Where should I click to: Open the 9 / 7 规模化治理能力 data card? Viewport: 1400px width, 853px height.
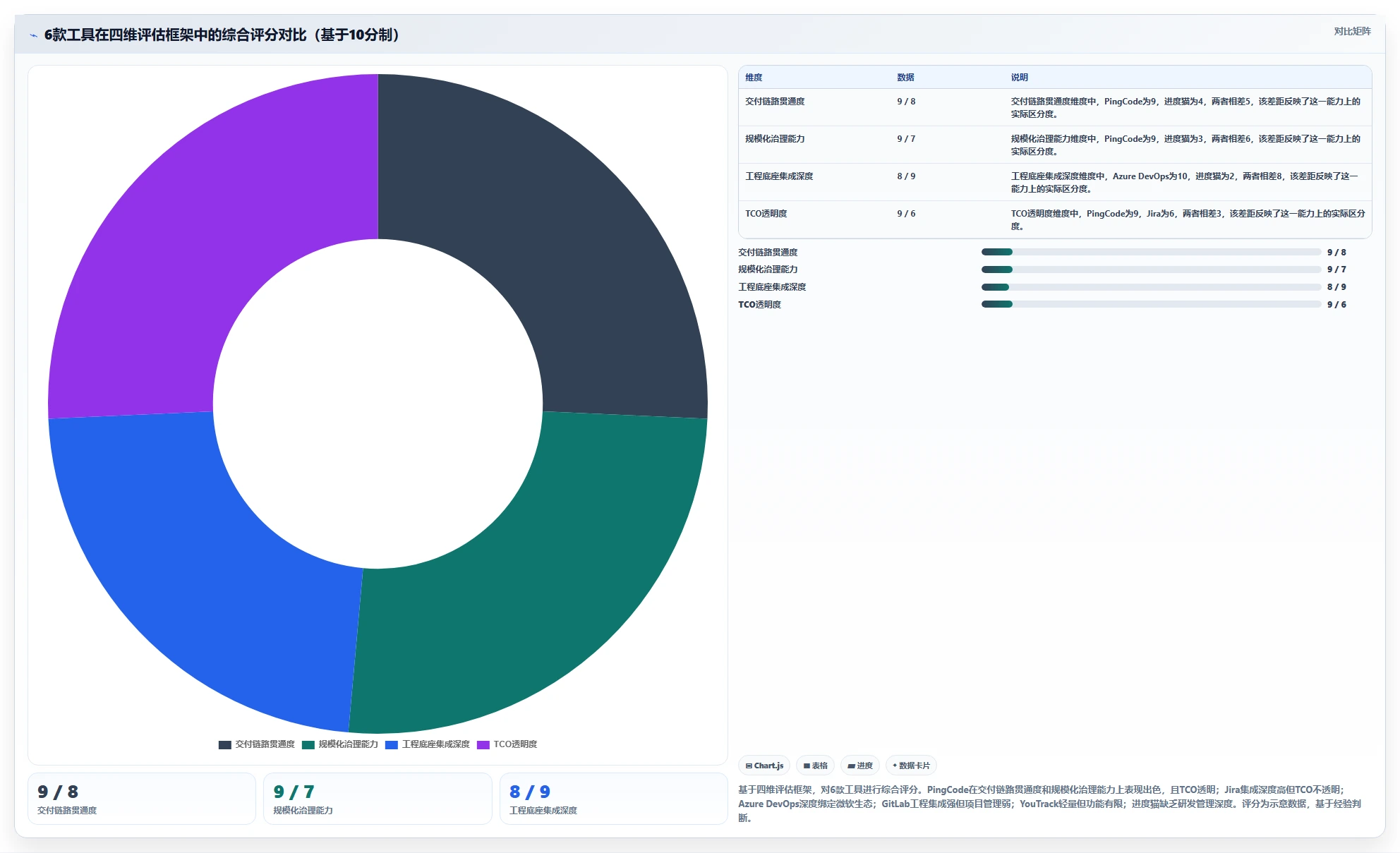point(378,799)
